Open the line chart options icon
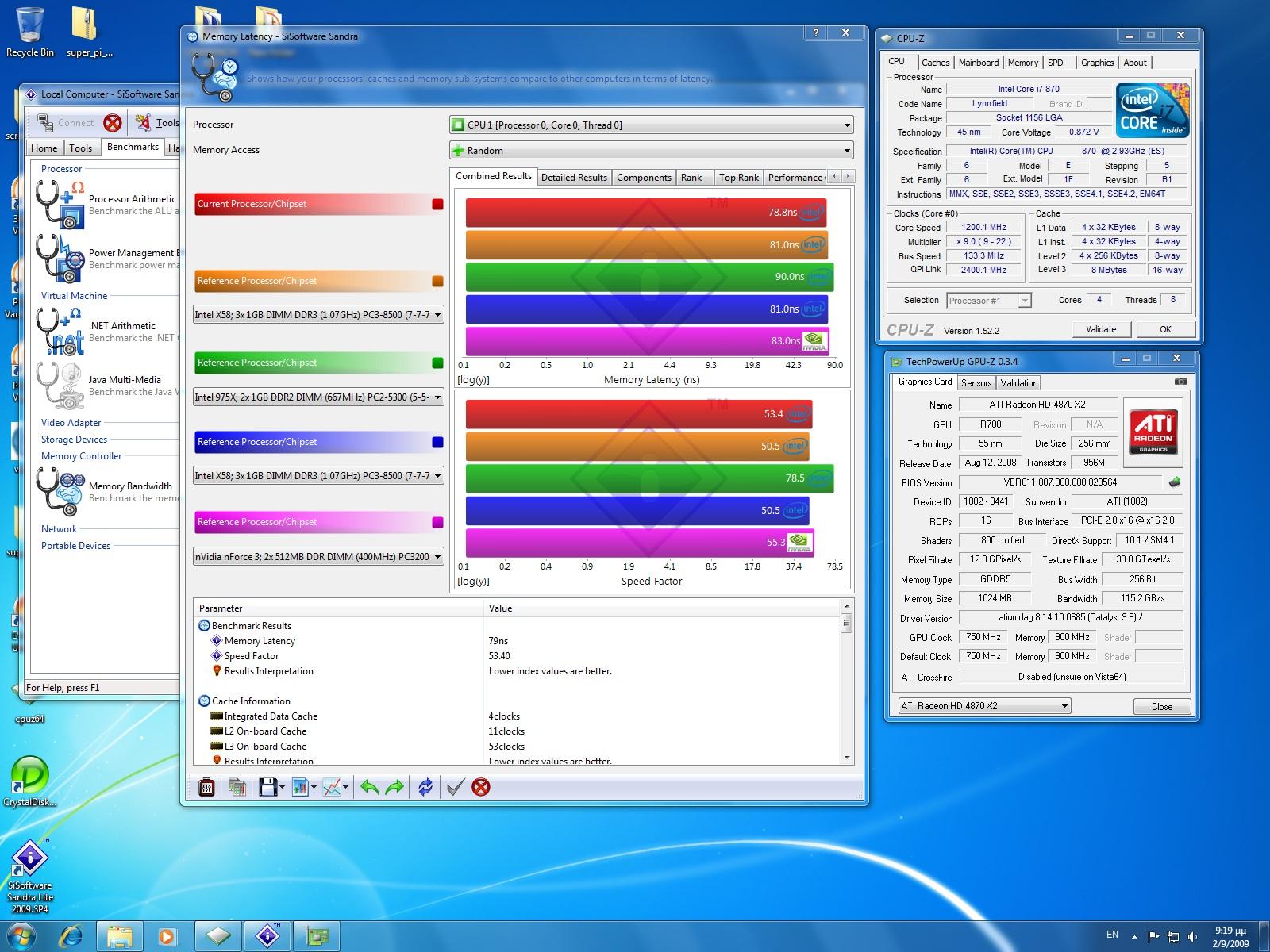This screenshot has width=1270, height=952. 333,787
